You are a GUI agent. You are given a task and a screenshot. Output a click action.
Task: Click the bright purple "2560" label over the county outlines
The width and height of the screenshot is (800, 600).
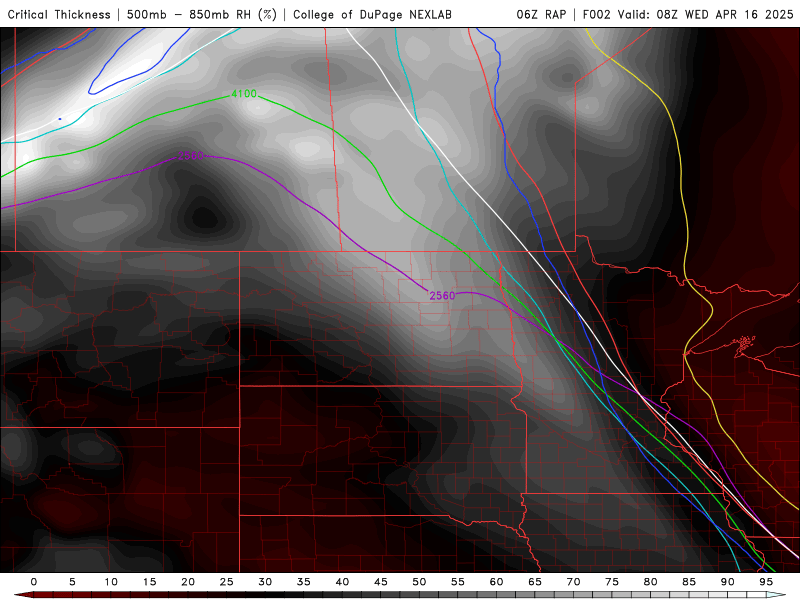[442, 295]
